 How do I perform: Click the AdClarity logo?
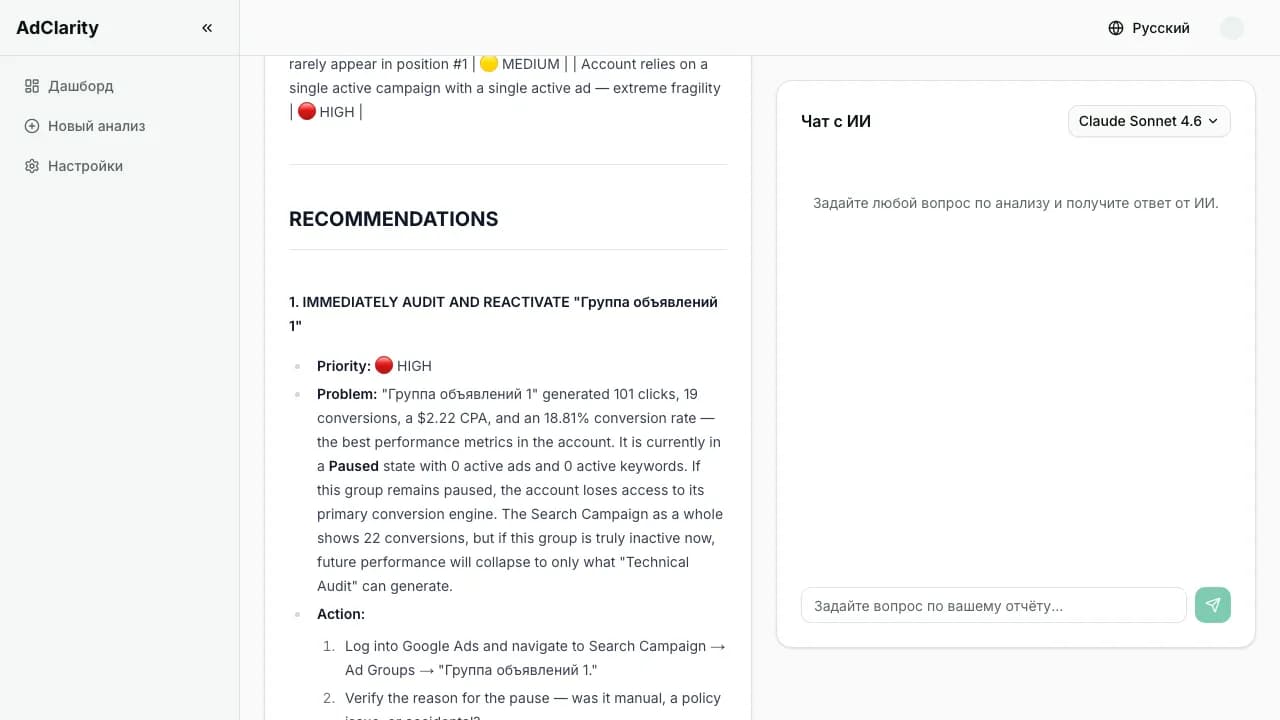click(x=57, y=28)
